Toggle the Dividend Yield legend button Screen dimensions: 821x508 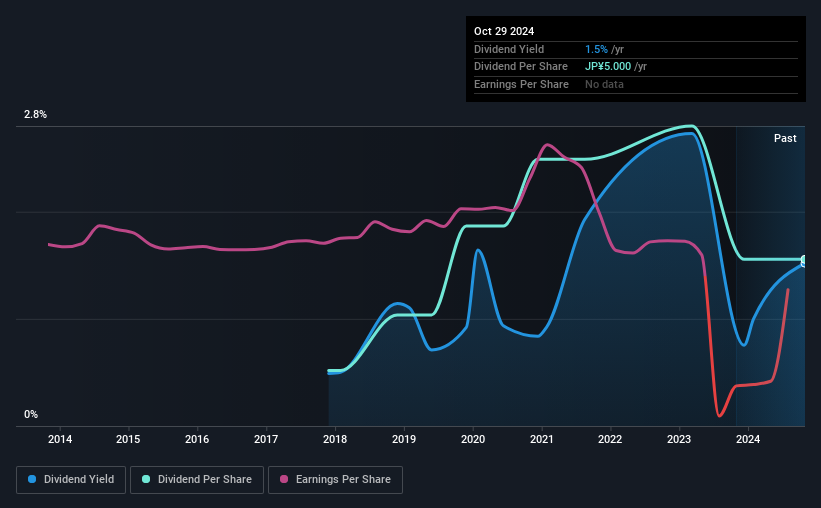[x=71, y=480]
